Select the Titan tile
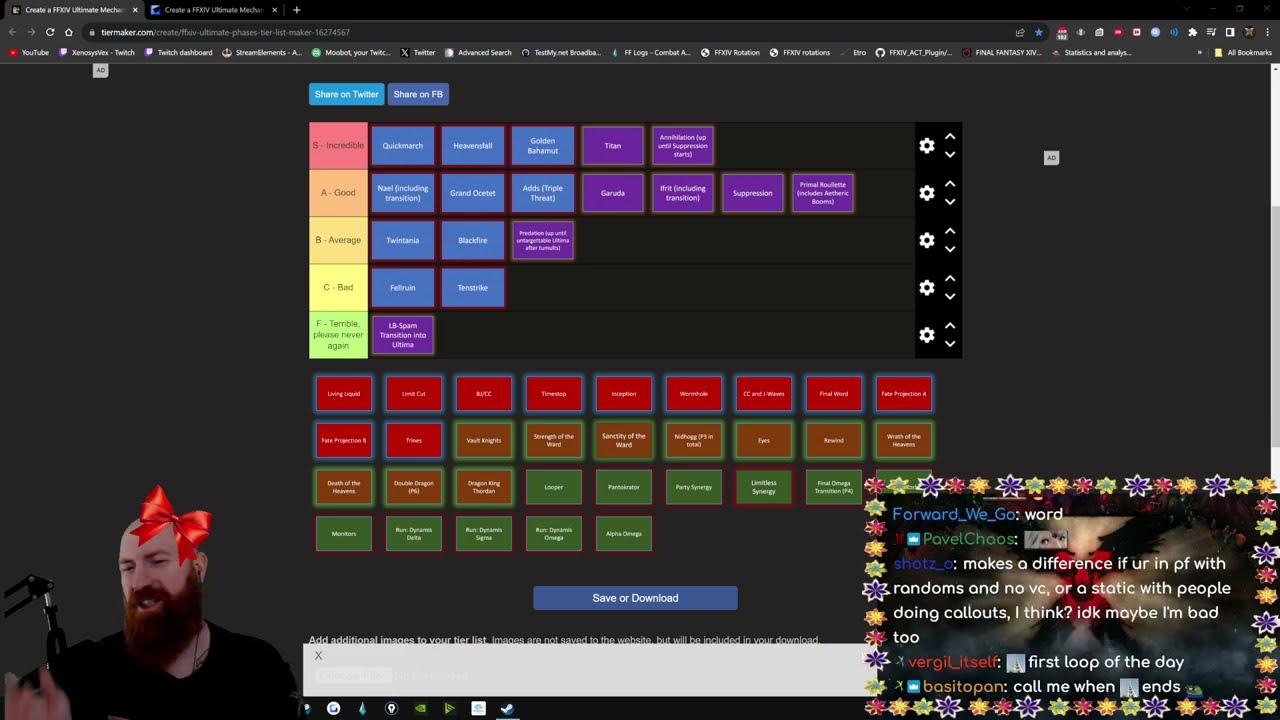This screenshot has height=720, width=1280. point(613,146)
